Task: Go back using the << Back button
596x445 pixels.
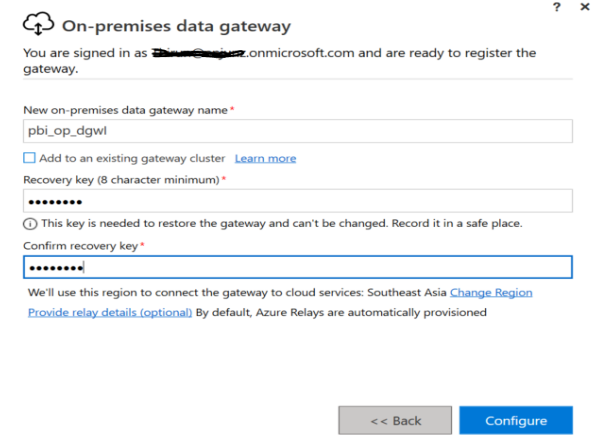Action: tap(395, 420)
